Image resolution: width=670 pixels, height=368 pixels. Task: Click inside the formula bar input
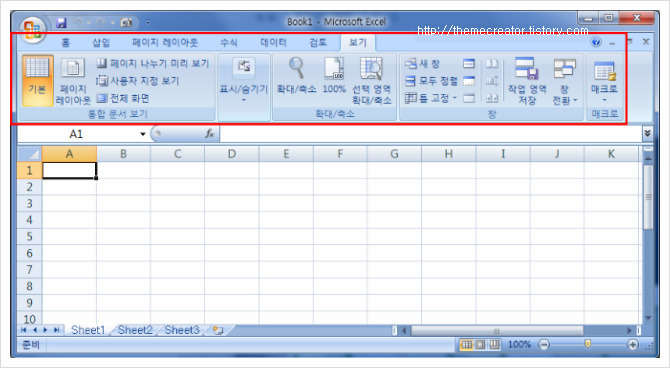coord(431,134)
